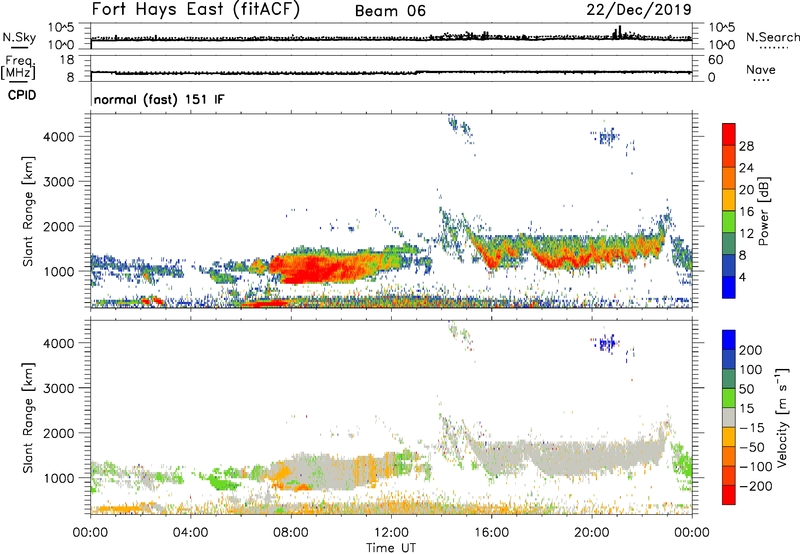Click the 'Velocity [m s-1]' colorbar label

782,418
